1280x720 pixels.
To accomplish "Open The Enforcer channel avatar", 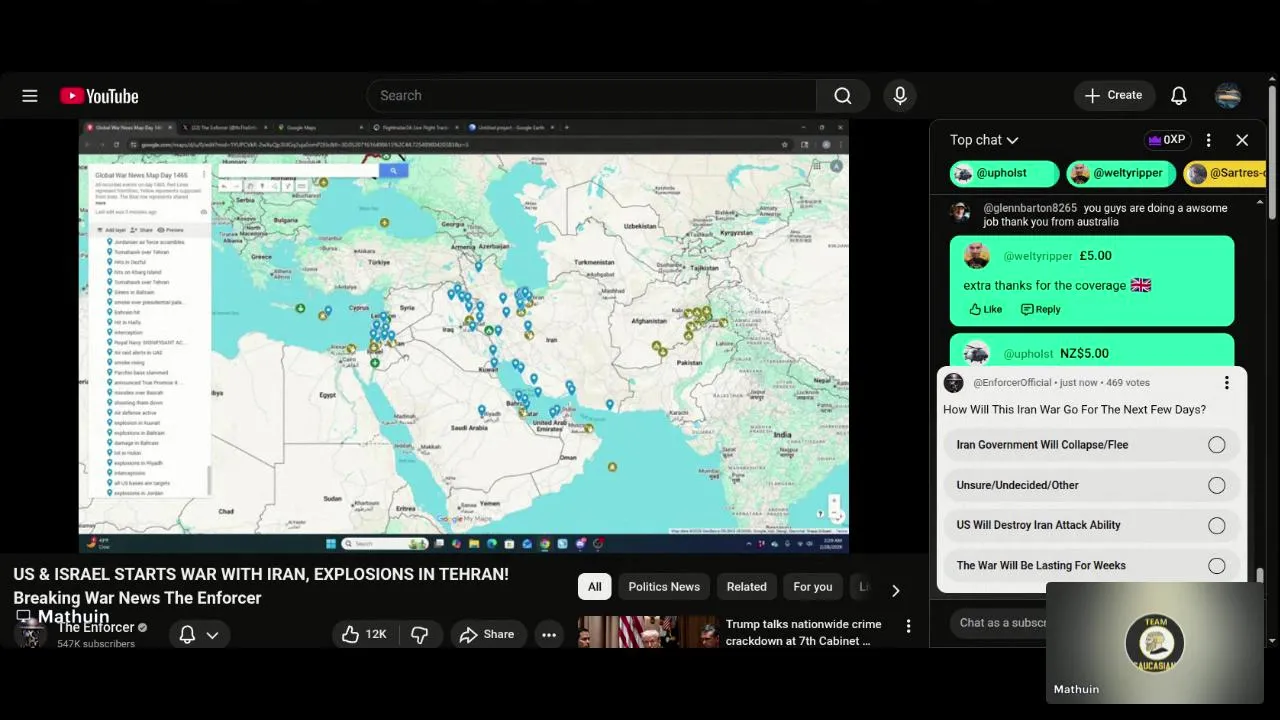I will pos(29,634).
